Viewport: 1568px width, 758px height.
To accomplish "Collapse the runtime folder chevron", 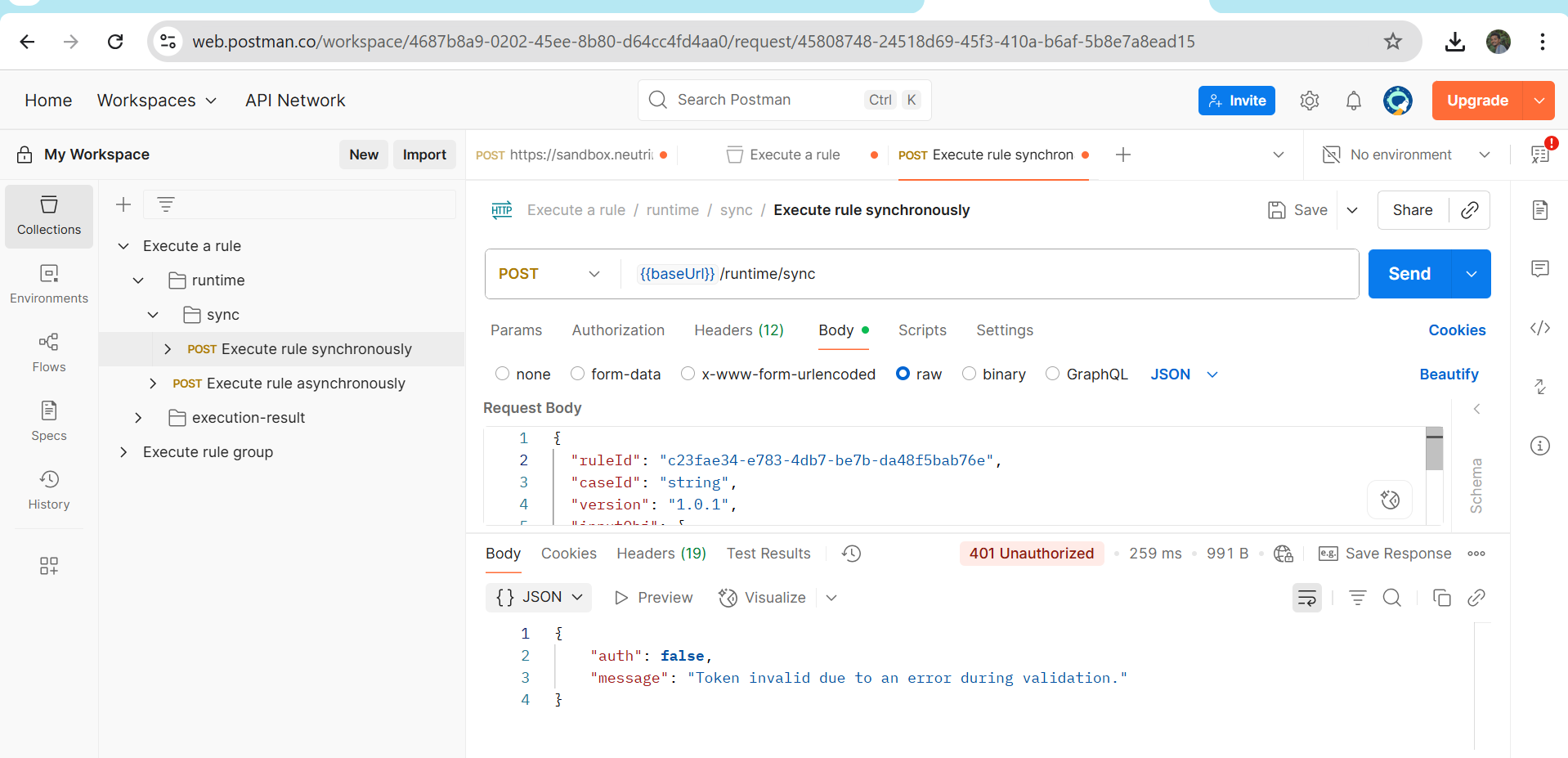I will pyautogui.click(x=138, y=280).
